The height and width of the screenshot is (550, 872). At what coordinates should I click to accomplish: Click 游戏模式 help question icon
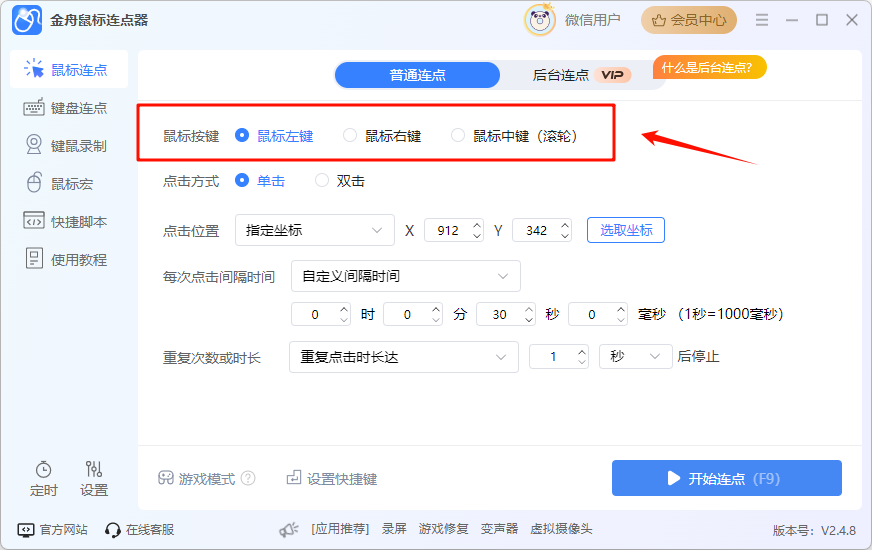click(249, 478)
